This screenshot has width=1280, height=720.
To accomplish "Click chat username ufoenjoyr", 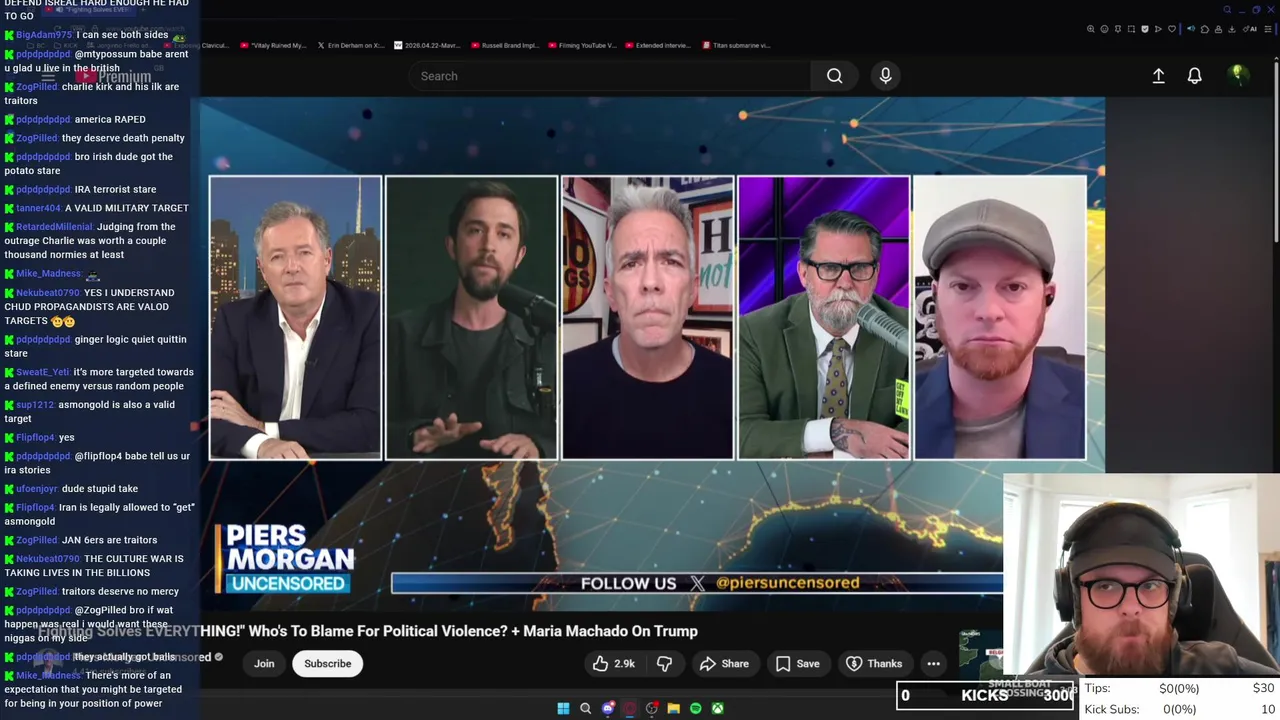I will (x=37, y=489).
